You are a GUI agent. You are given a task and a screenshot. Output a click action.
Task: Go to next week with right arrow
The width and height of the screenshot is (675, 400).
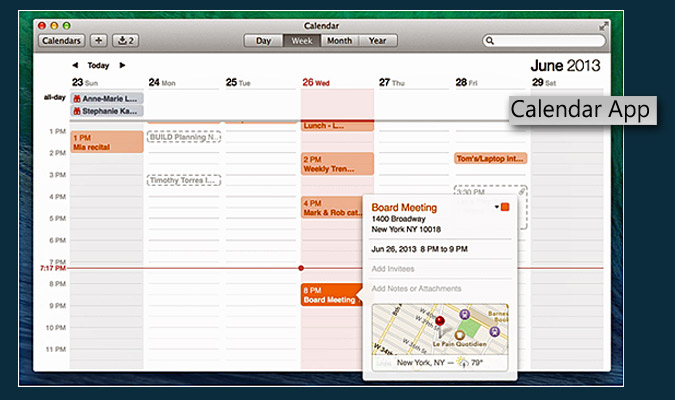(x=122, y=65)
